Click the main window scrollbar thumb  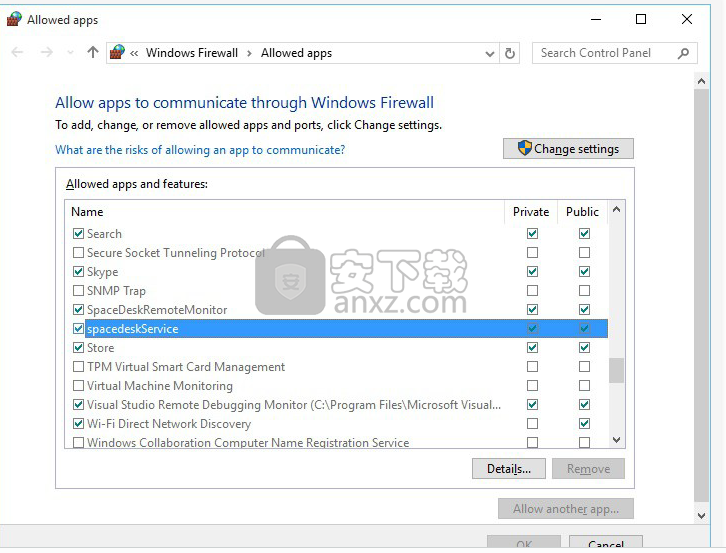coord(701,295)
